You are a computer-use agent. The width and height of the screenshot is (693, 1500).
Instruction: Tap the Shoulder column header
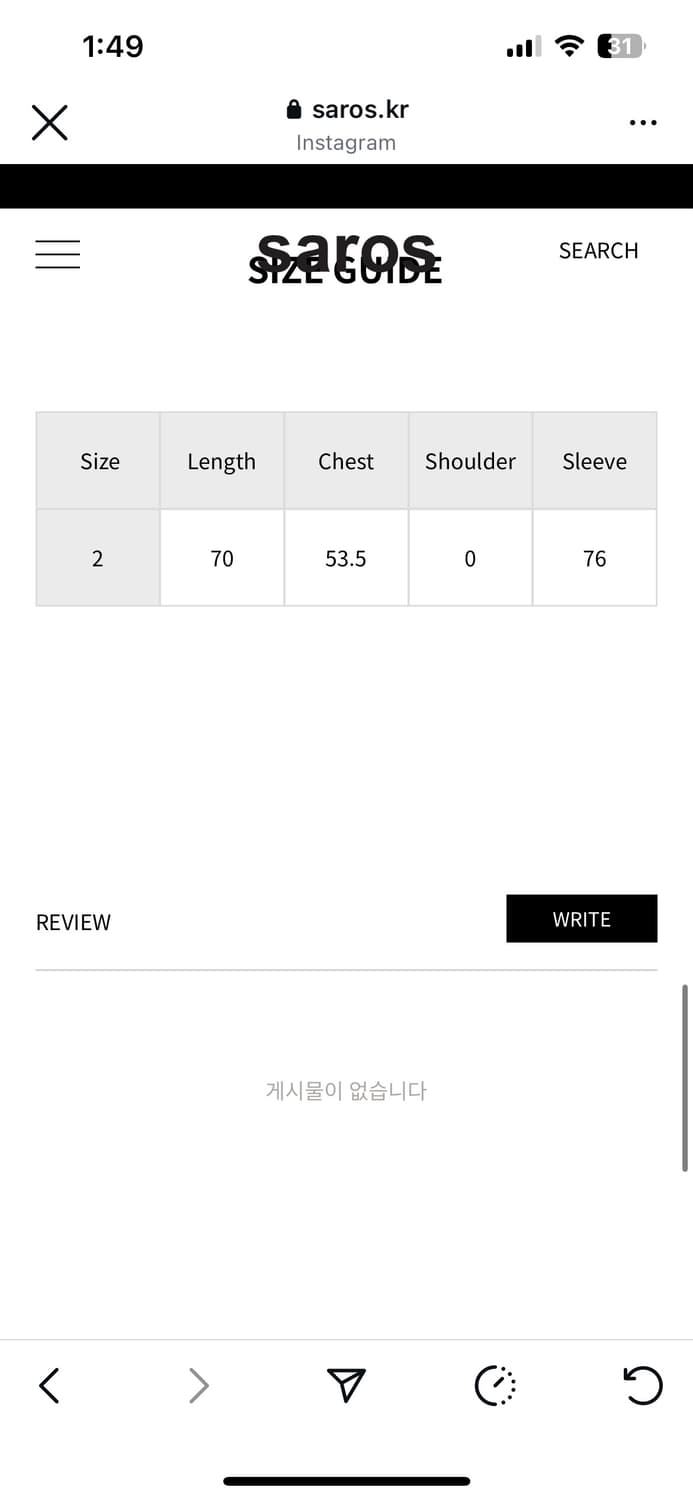[470, 461]
